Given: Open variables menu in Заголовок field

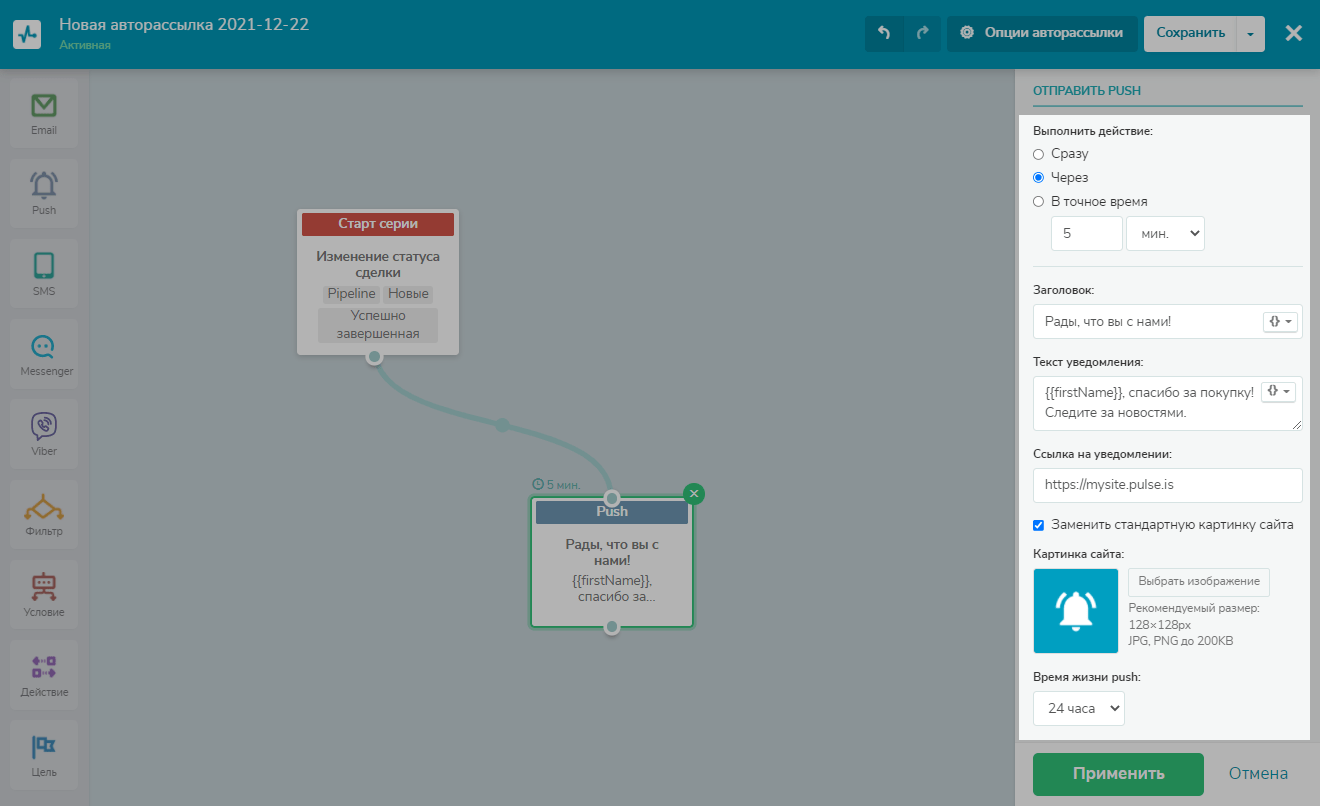Looking at the screenshot, I should click(1280, 322).
